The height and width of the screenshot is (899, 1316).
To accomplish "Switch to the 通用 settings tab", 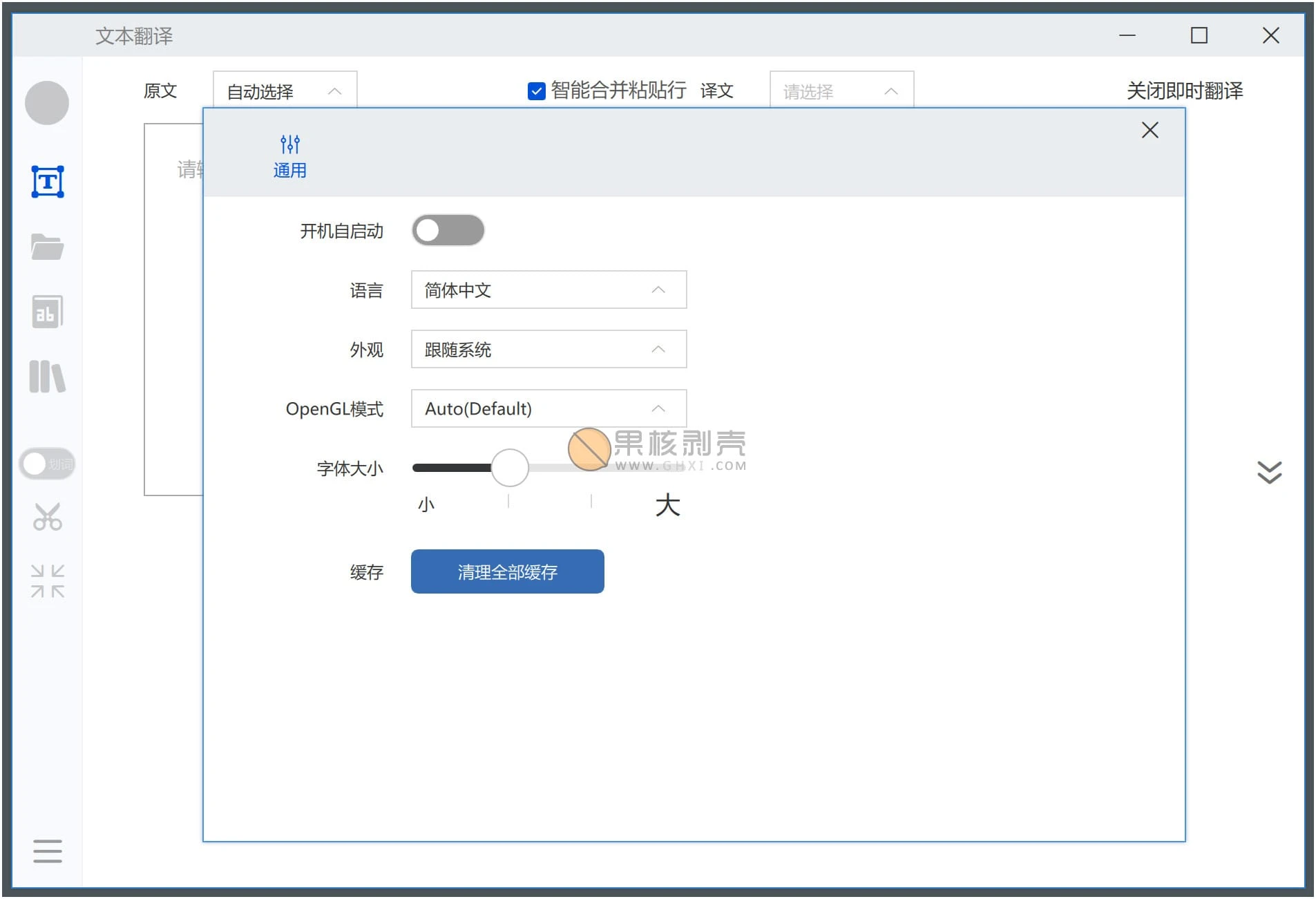I will point(289,155).
